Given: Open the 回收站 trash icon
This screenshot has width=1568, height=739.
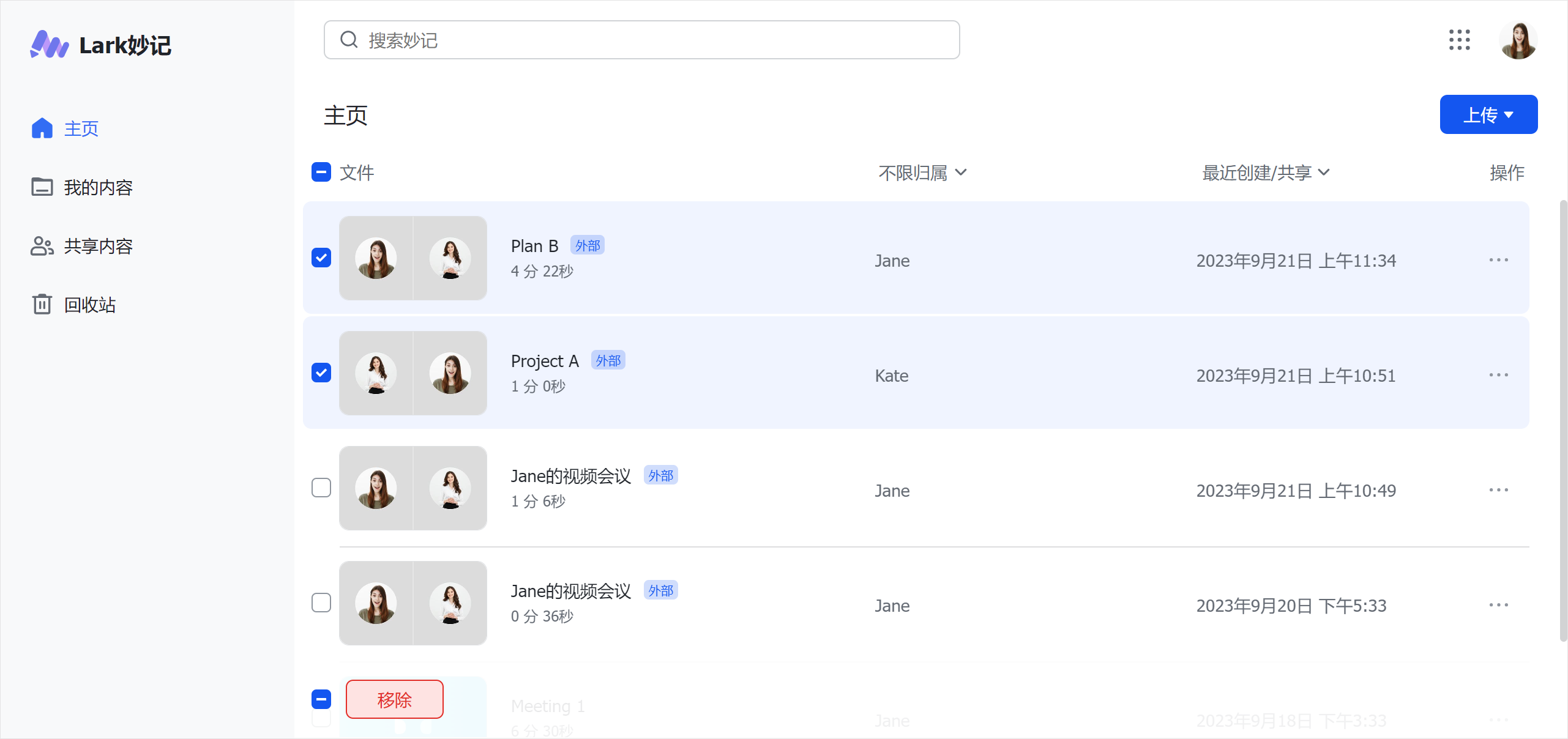Looking at the screenshot, I should pyautogui.click(x=42, y=304).
